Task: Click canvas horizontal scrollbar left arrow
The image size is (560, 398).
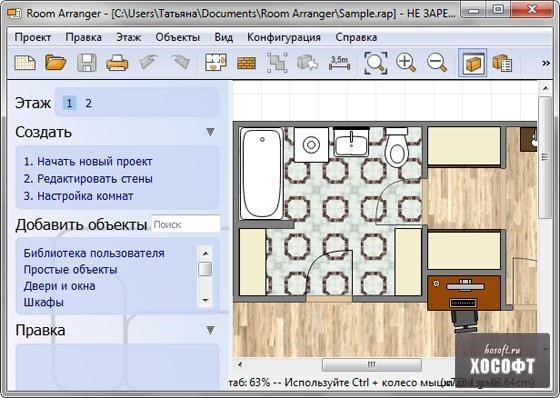Action: [240, 365]
